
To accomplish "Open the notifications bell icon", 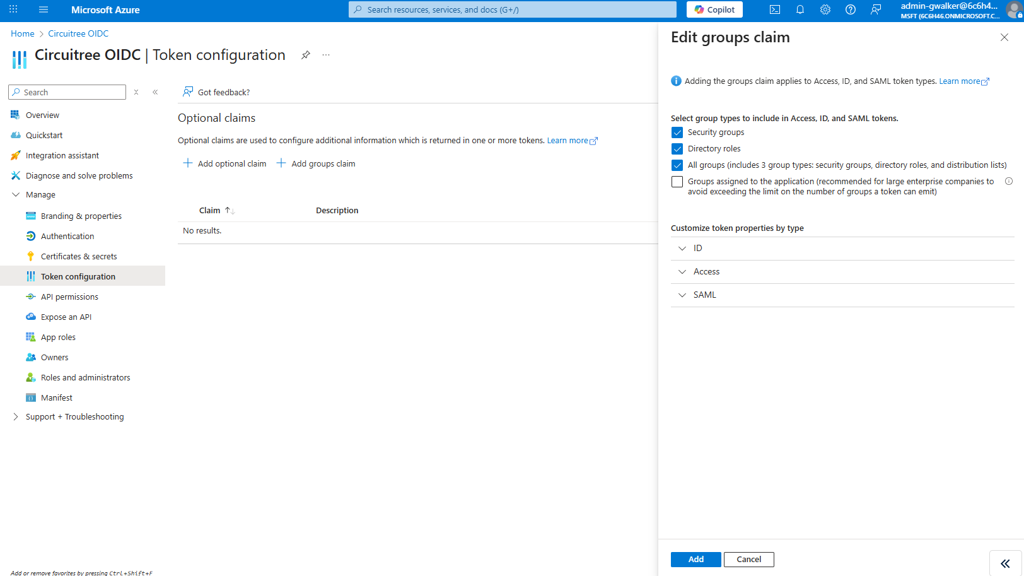I will [800, 10].
